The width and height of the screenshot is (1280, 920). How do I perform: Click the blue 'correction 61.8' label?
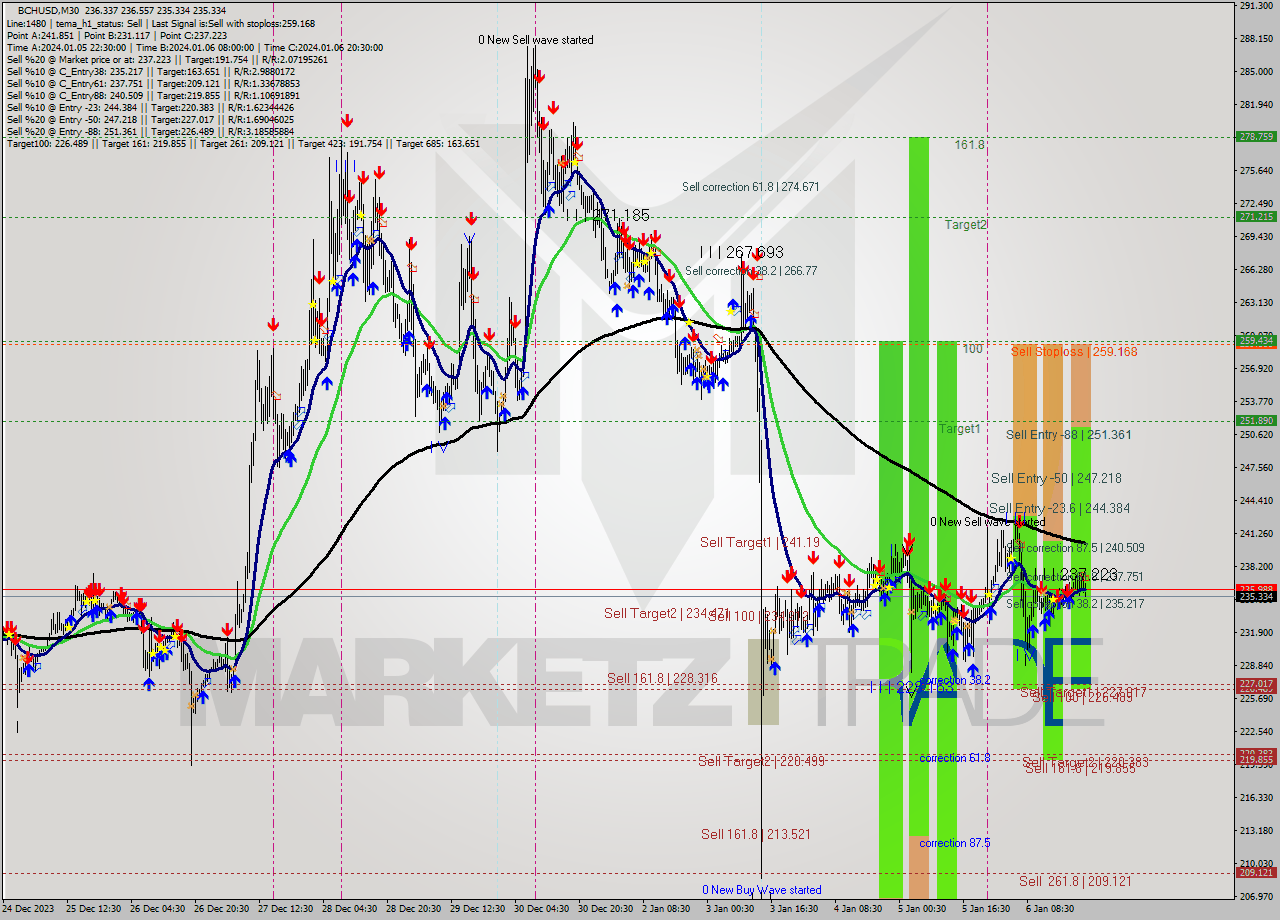955,758
